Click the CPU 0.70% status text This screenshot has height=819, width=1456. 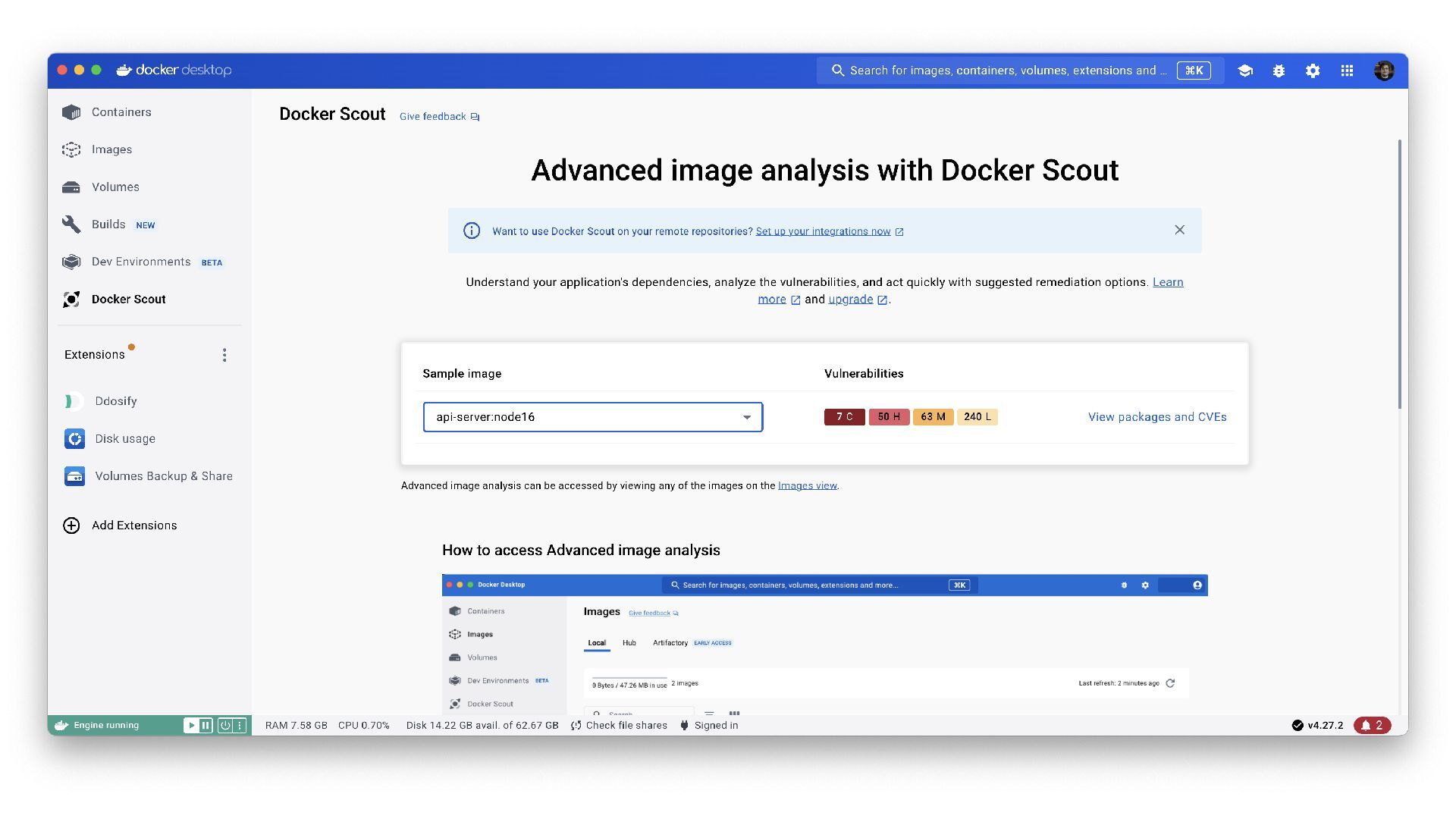(x=363, y=726)
